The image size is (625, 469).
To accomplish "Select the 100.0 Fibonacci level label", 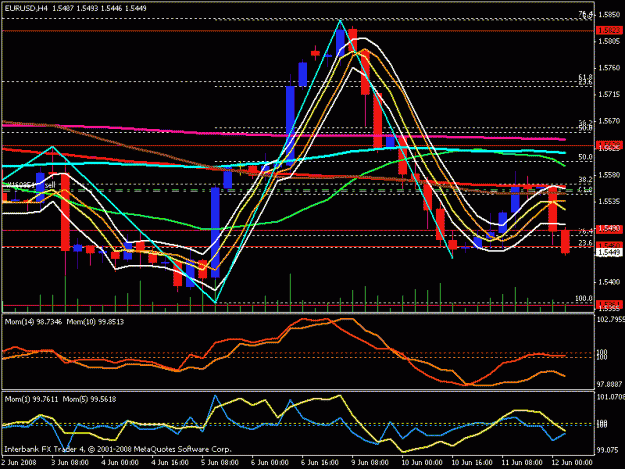I will click(584, 298).
